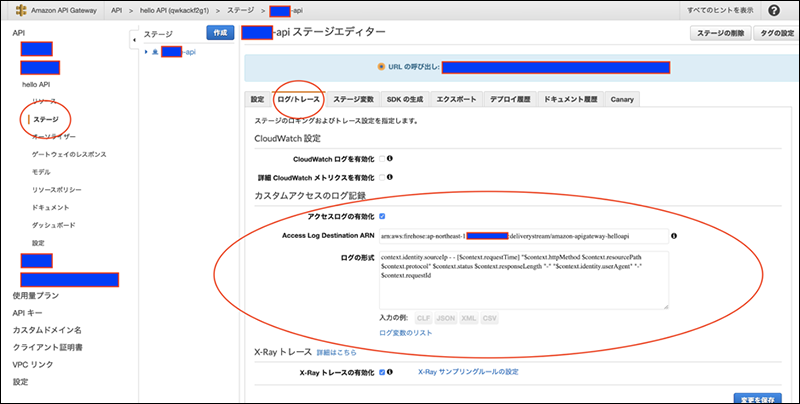
Task: Expand the api stage tree node
Action: click(x=147, y=51)
